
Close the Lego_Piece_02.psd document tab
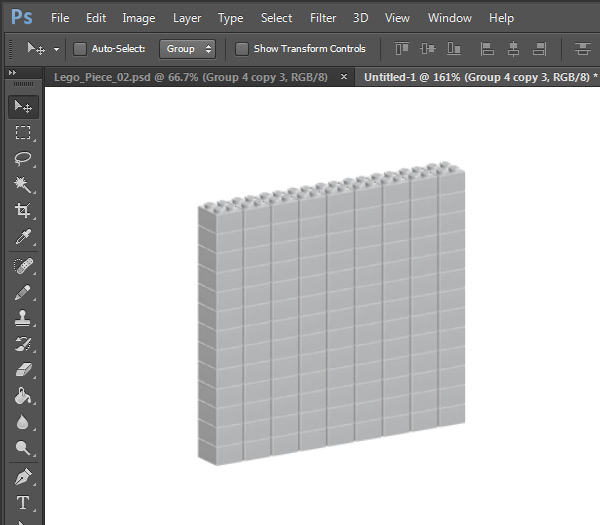[x=344, y=77]
